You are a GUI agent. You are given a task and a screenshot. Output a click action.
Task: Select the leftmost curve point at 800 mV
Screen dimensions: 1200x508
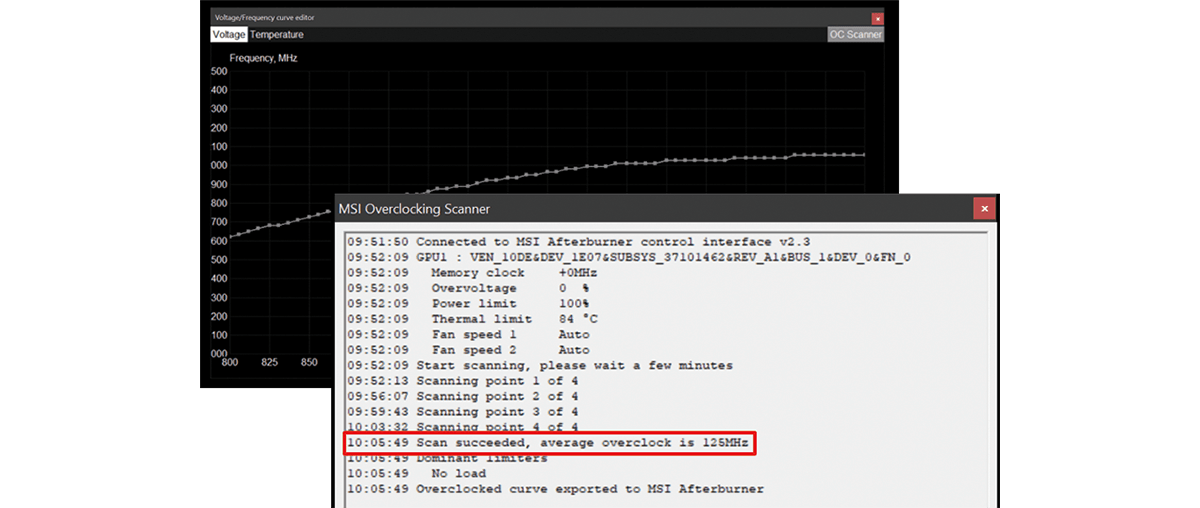click(231, 237)
